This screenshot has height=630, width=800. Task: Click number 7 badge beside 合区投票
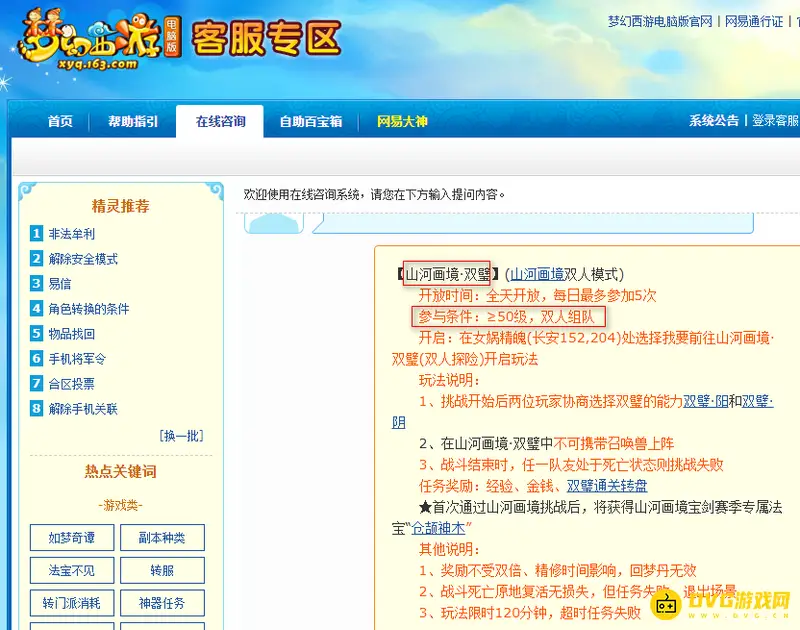click(x=36, y=384)
